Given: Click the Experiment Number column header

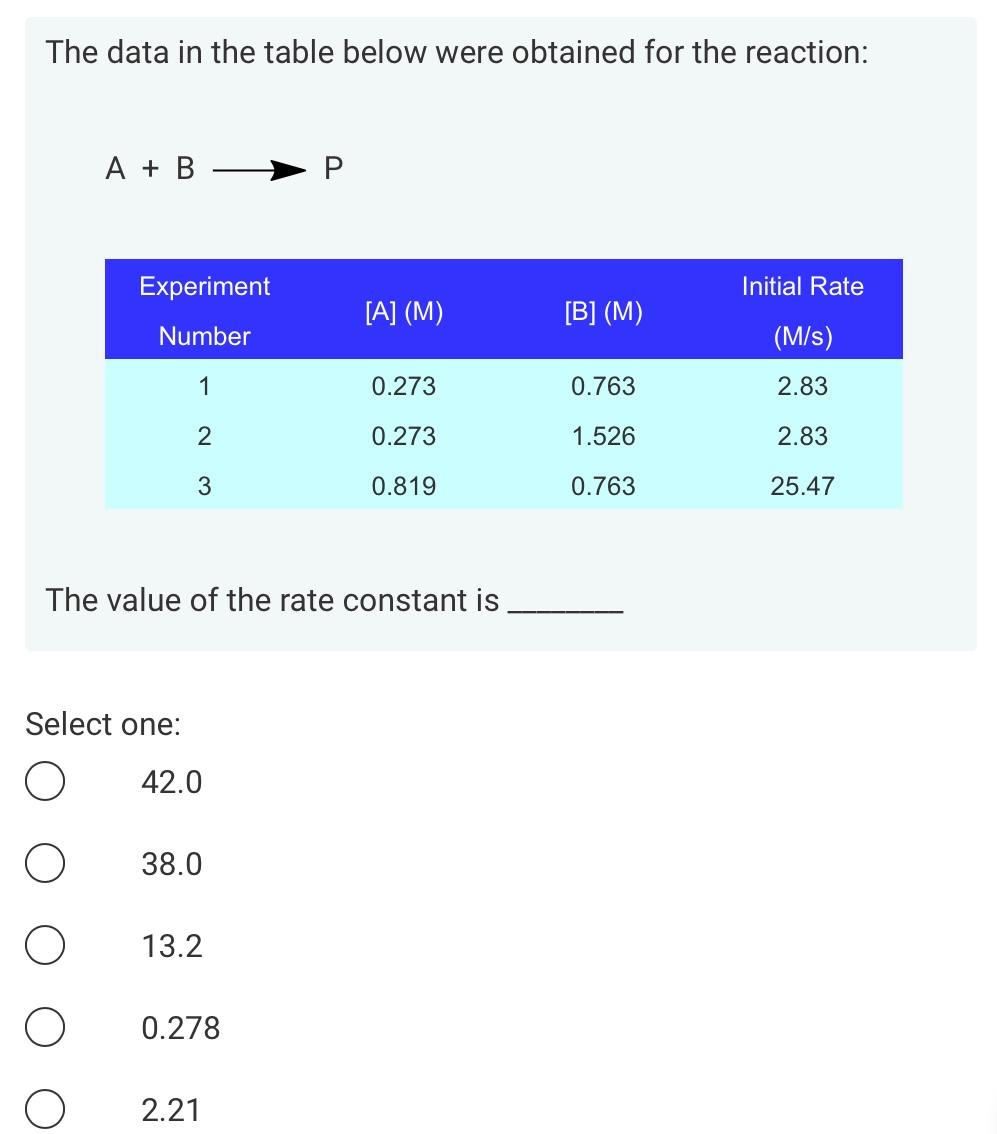Looking at the screenshot, I should [204, 310].
